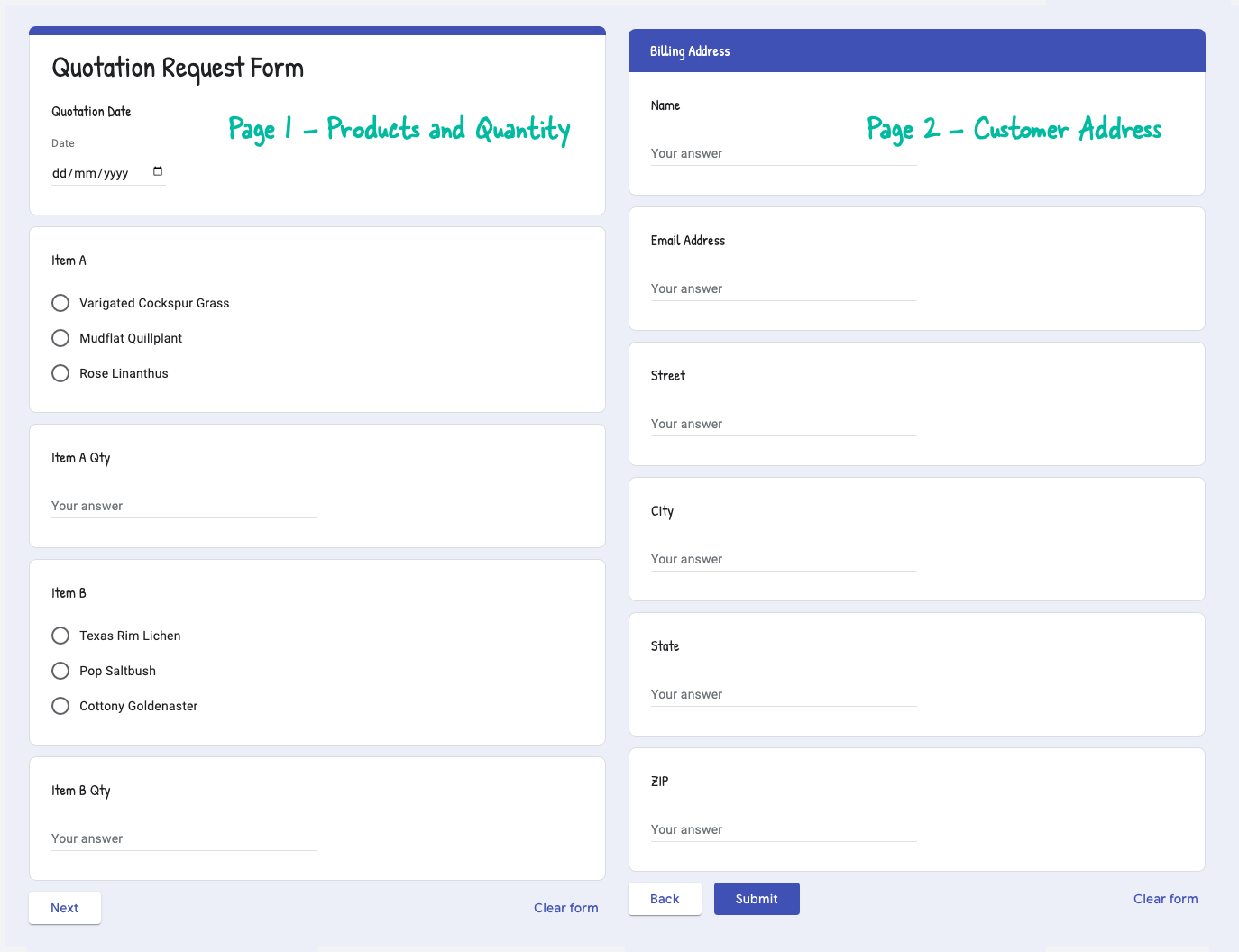Viewport: 1239px width, 952px height.
Task: Submit the quotation request form
Action: [757, 899]
